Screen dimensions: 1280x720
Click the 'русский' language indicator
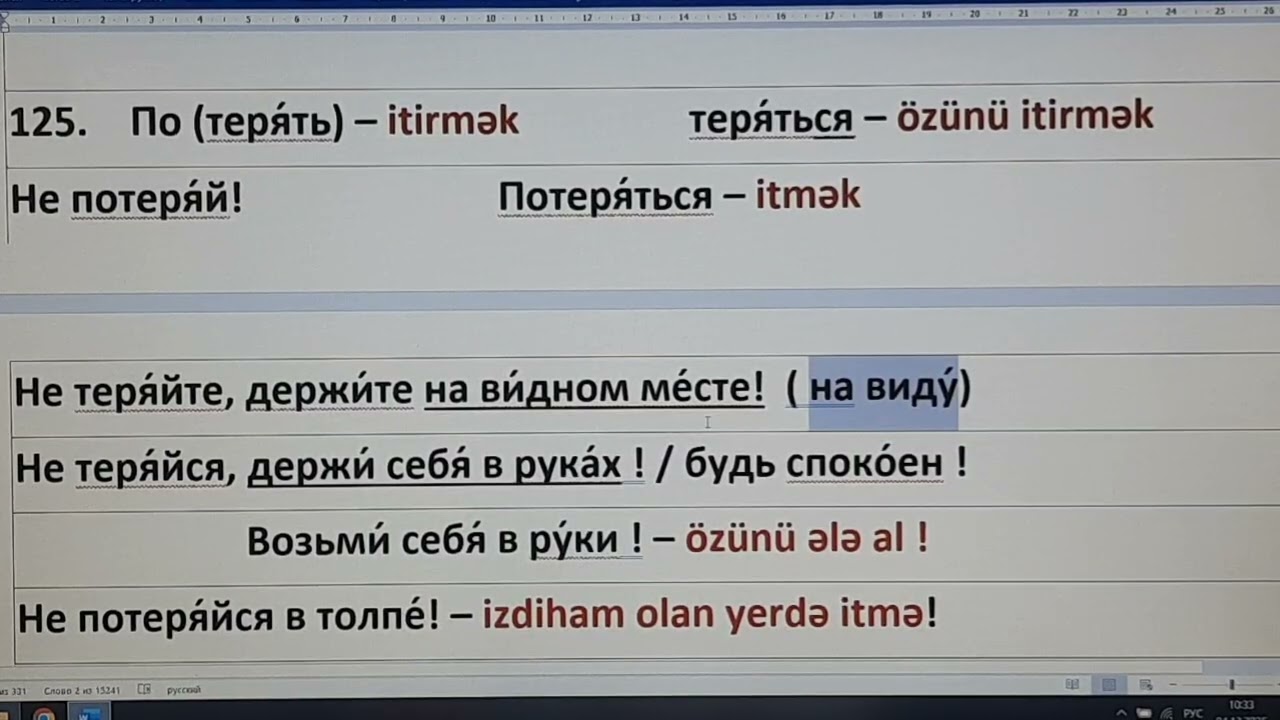click(183, 690)
